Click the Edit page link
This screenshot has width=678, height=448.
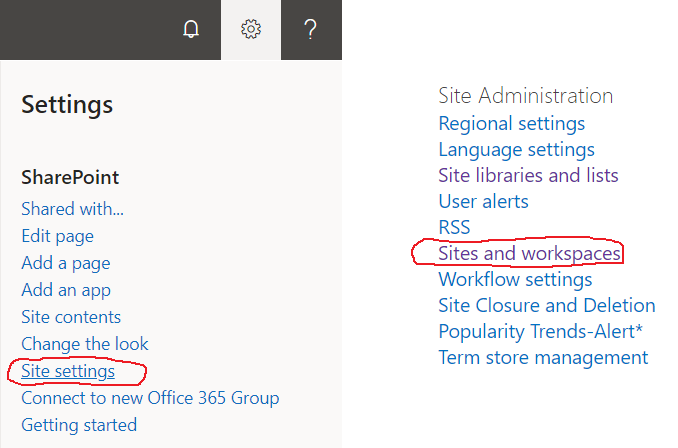click(x=58, y=237)
